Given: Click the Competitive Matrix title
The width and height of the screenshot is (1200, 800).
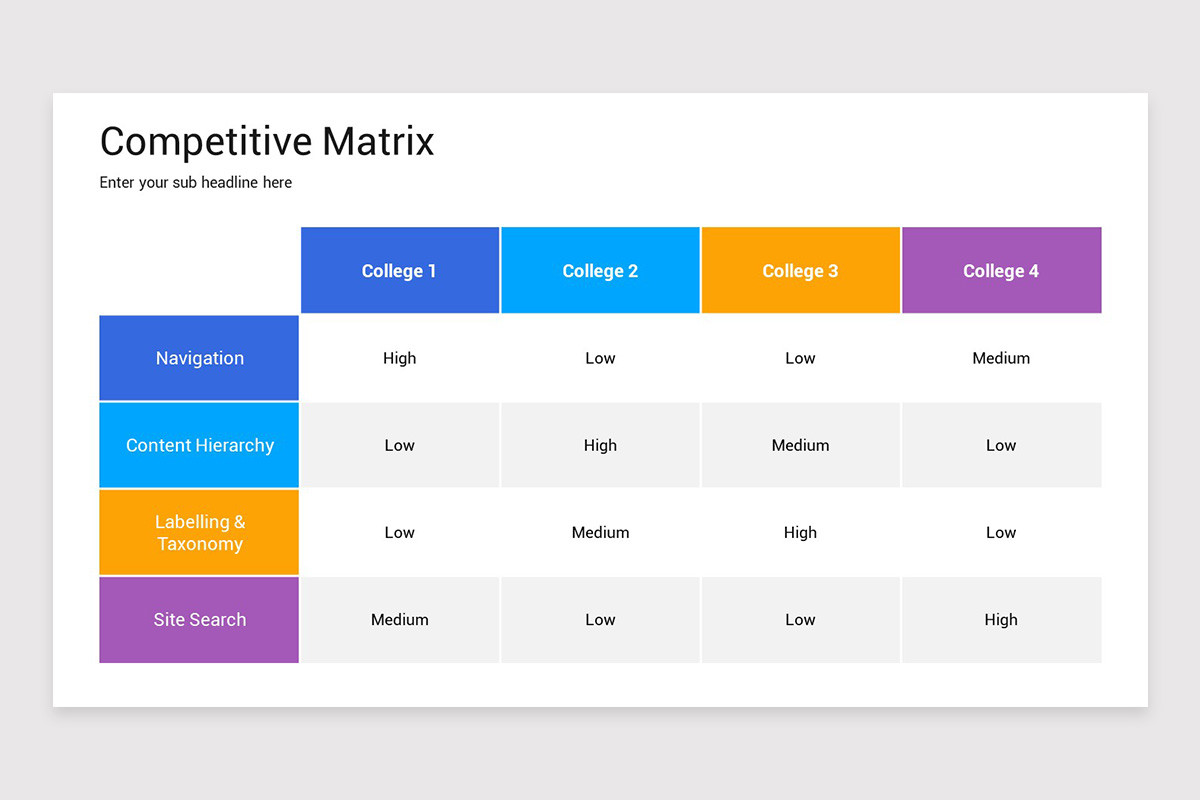Looking at the screenshot, I should point(266,141).
